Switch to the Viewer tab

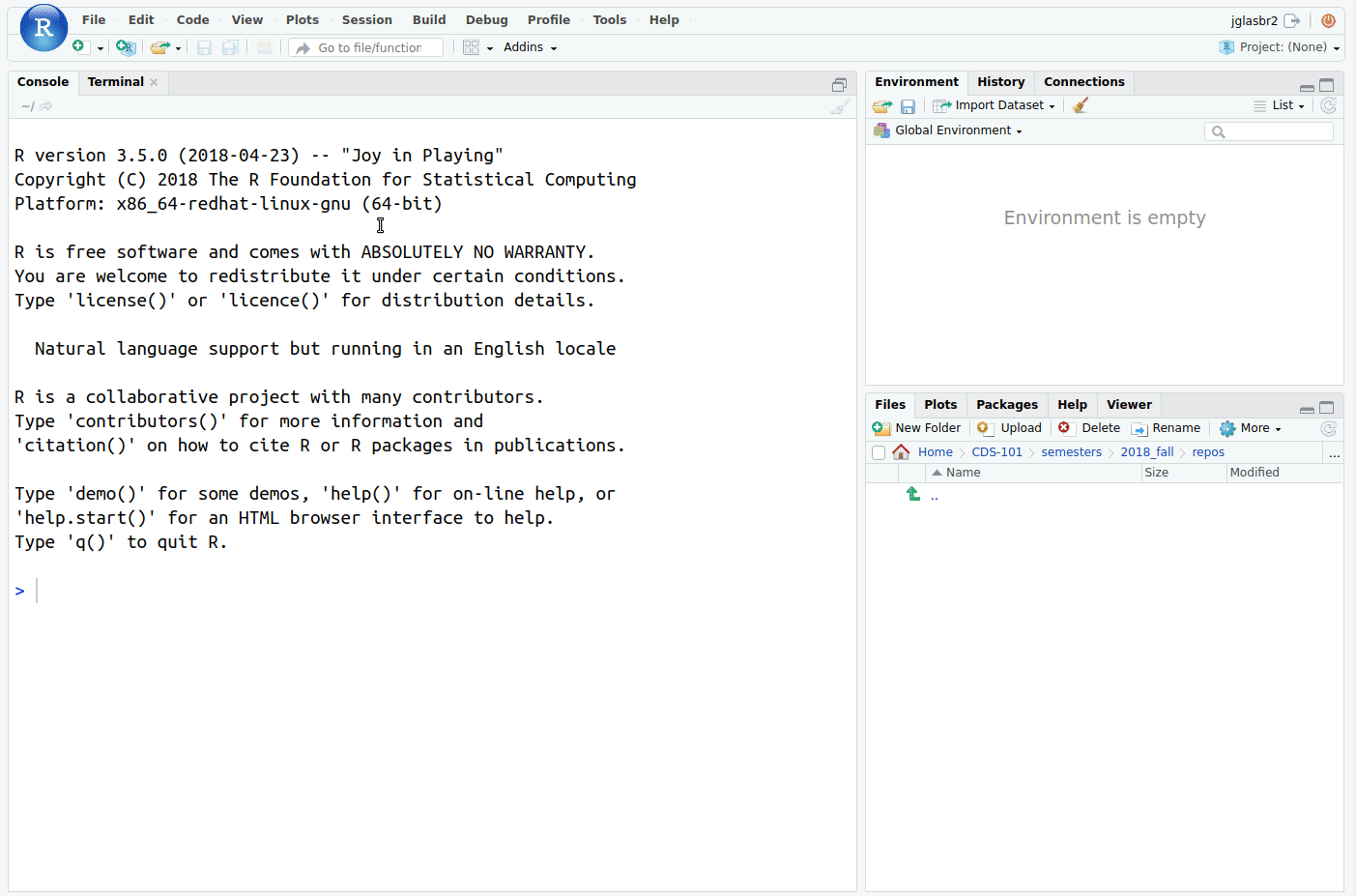(1129, 405)
